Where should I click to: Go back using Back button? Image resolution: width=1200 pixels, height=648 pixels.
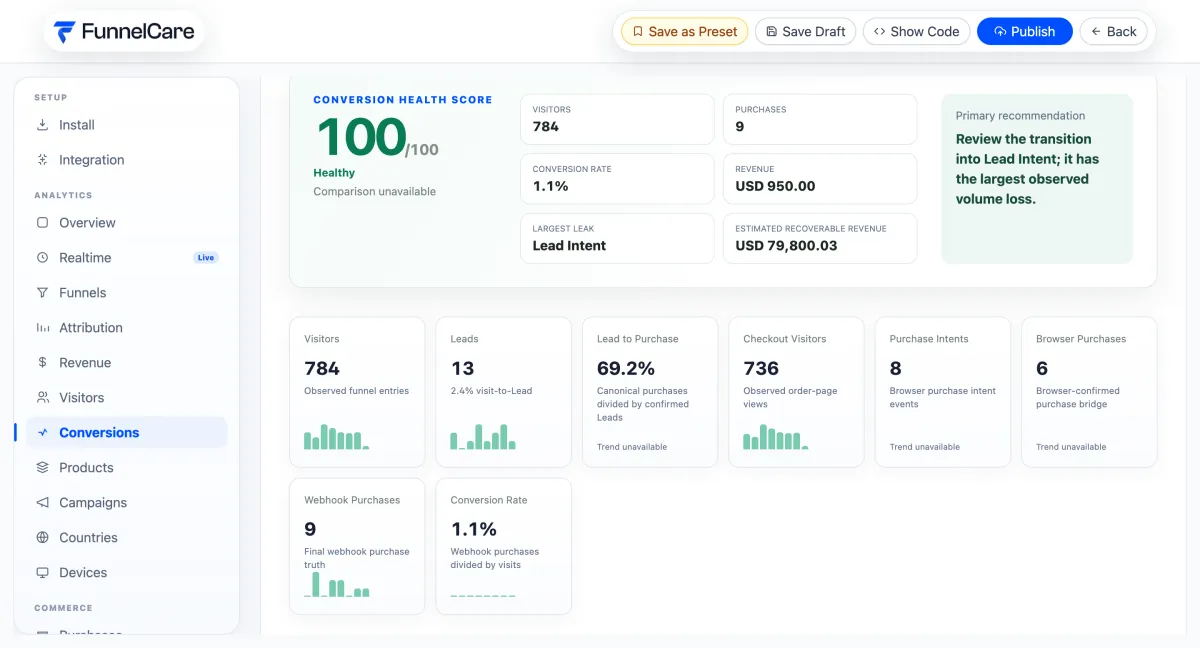coord(1113,32)
